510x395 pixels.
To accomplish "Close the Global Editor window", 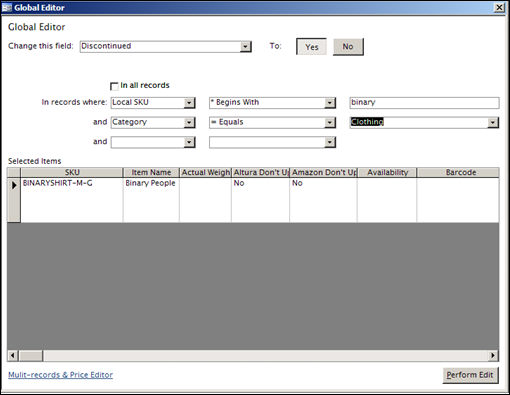I will (x=499, y=7).
